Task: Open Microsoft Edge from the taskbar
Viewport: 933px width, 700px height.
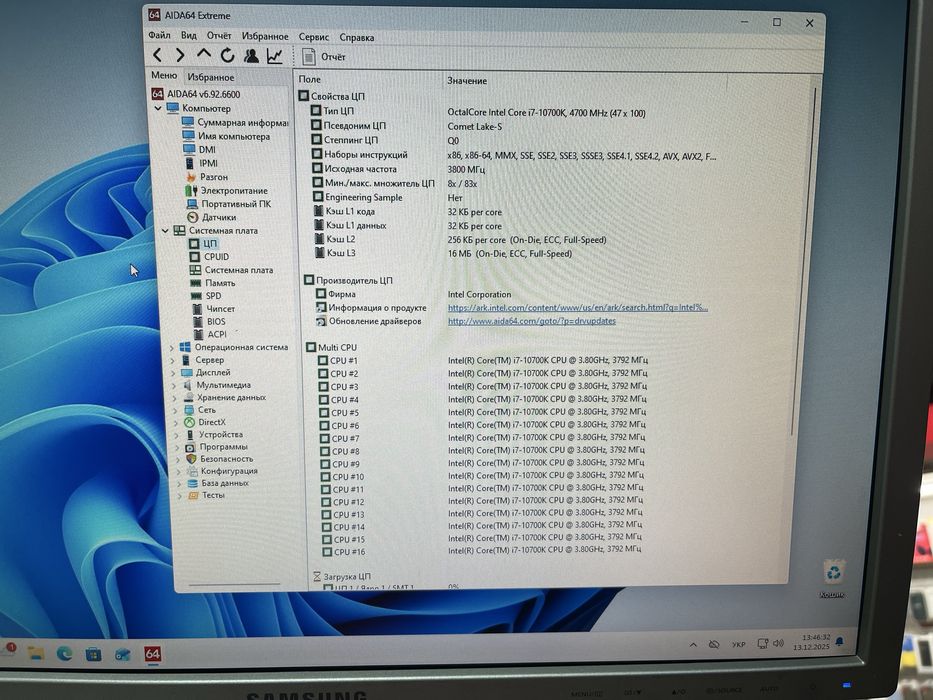Action: click(x=64, y=654)
